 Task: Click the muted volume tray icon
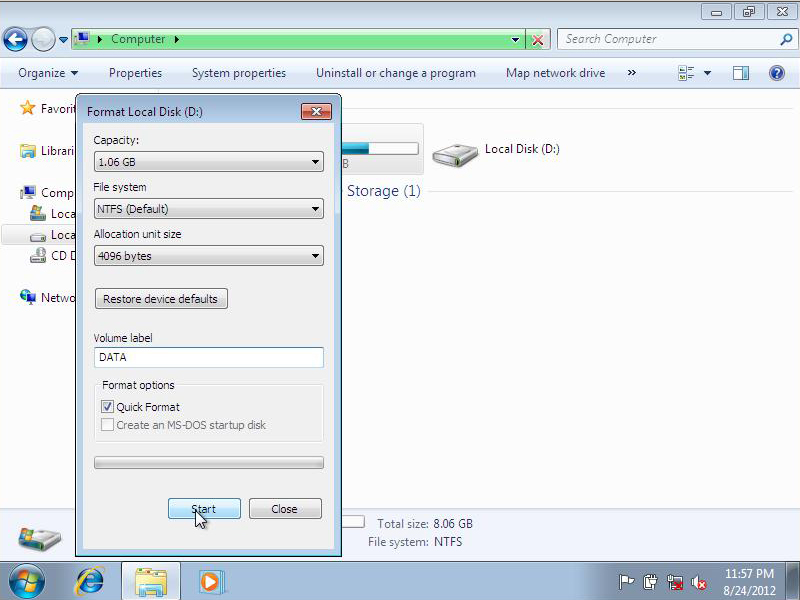[x=699, y=582]
